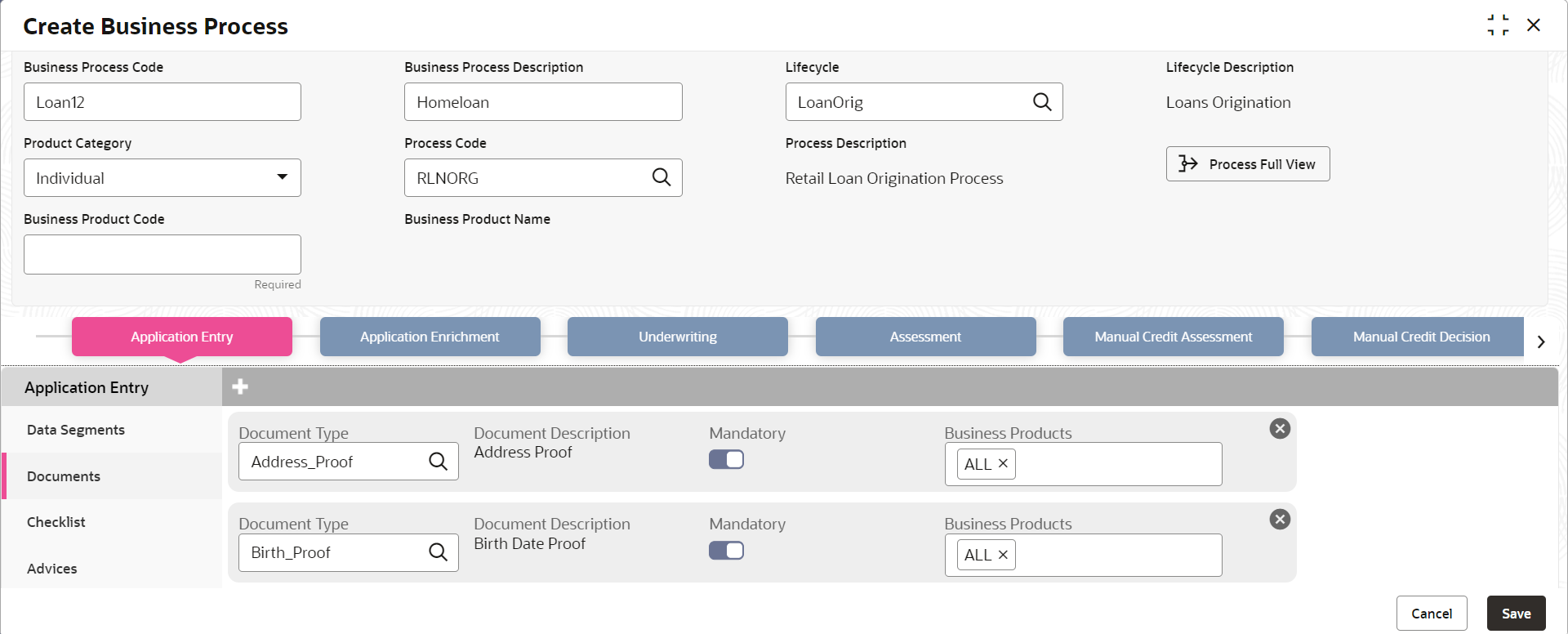Delete the Birth Date Proof document row
The height and width of the screenshot is (634, 1568).
(x=1280, y=520)
